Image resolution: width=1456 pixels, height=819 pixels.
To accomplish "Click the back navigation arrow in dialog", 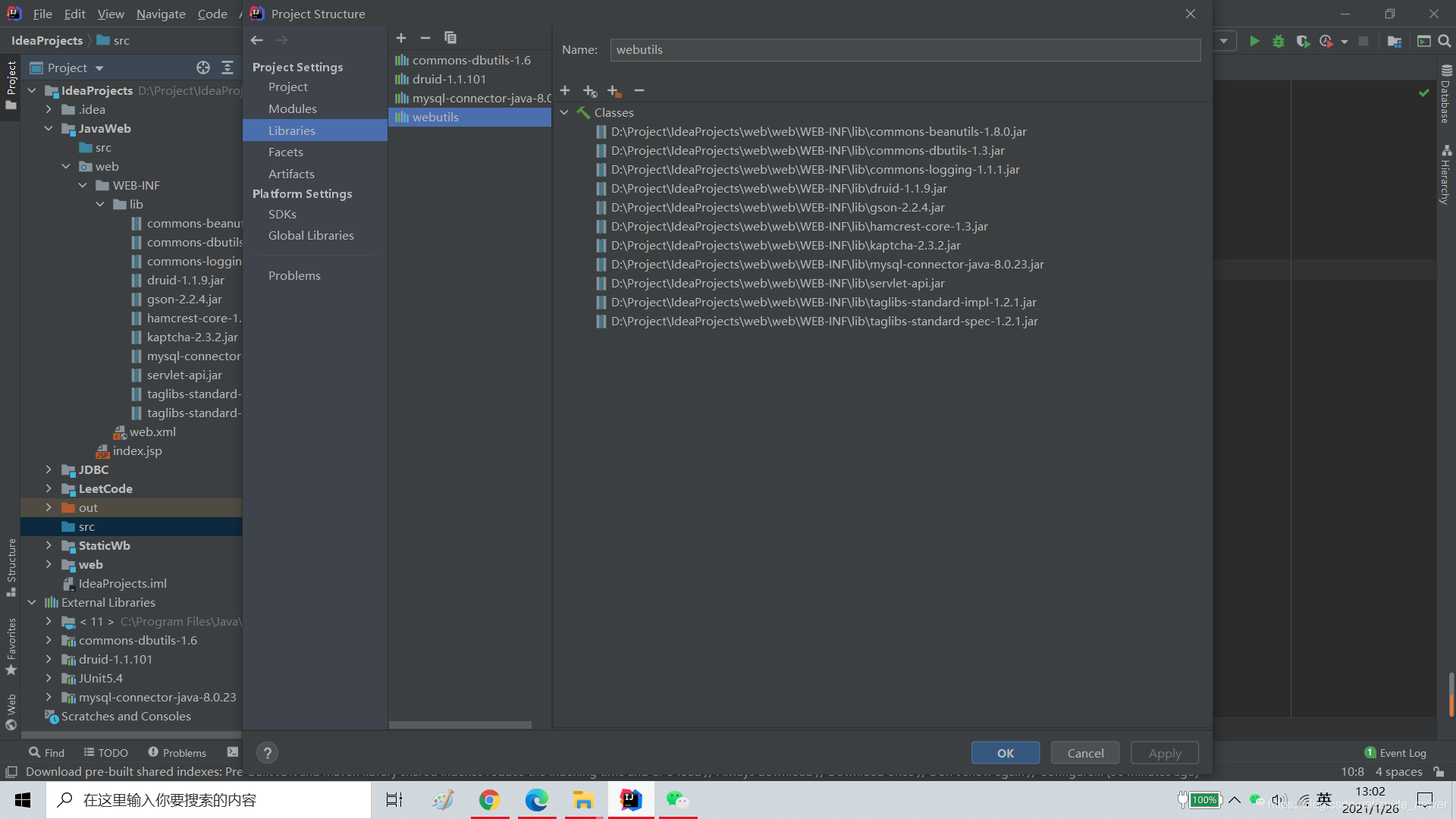I will [257, 40].
